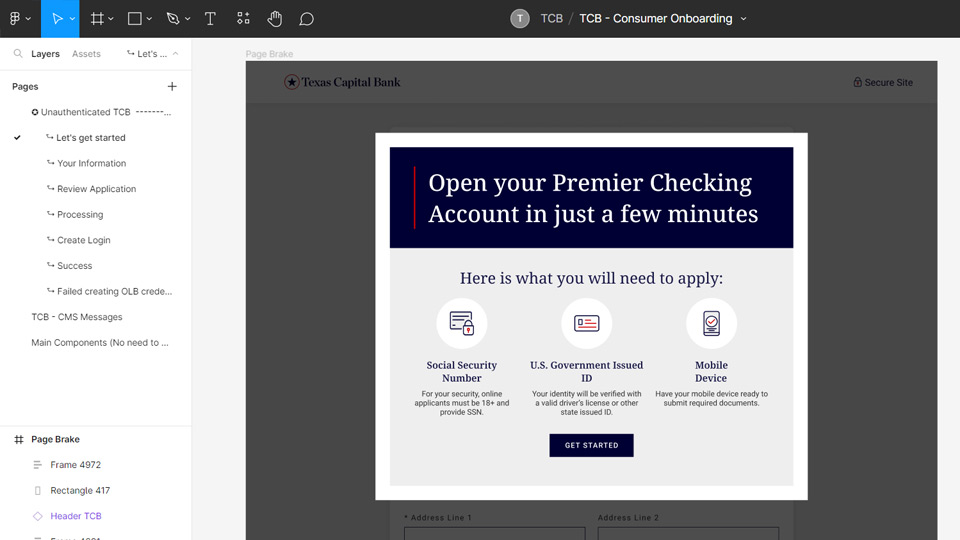Open the current page selector dropdown
The height and width of the screenshot is (540, 960).
(153, 54)
